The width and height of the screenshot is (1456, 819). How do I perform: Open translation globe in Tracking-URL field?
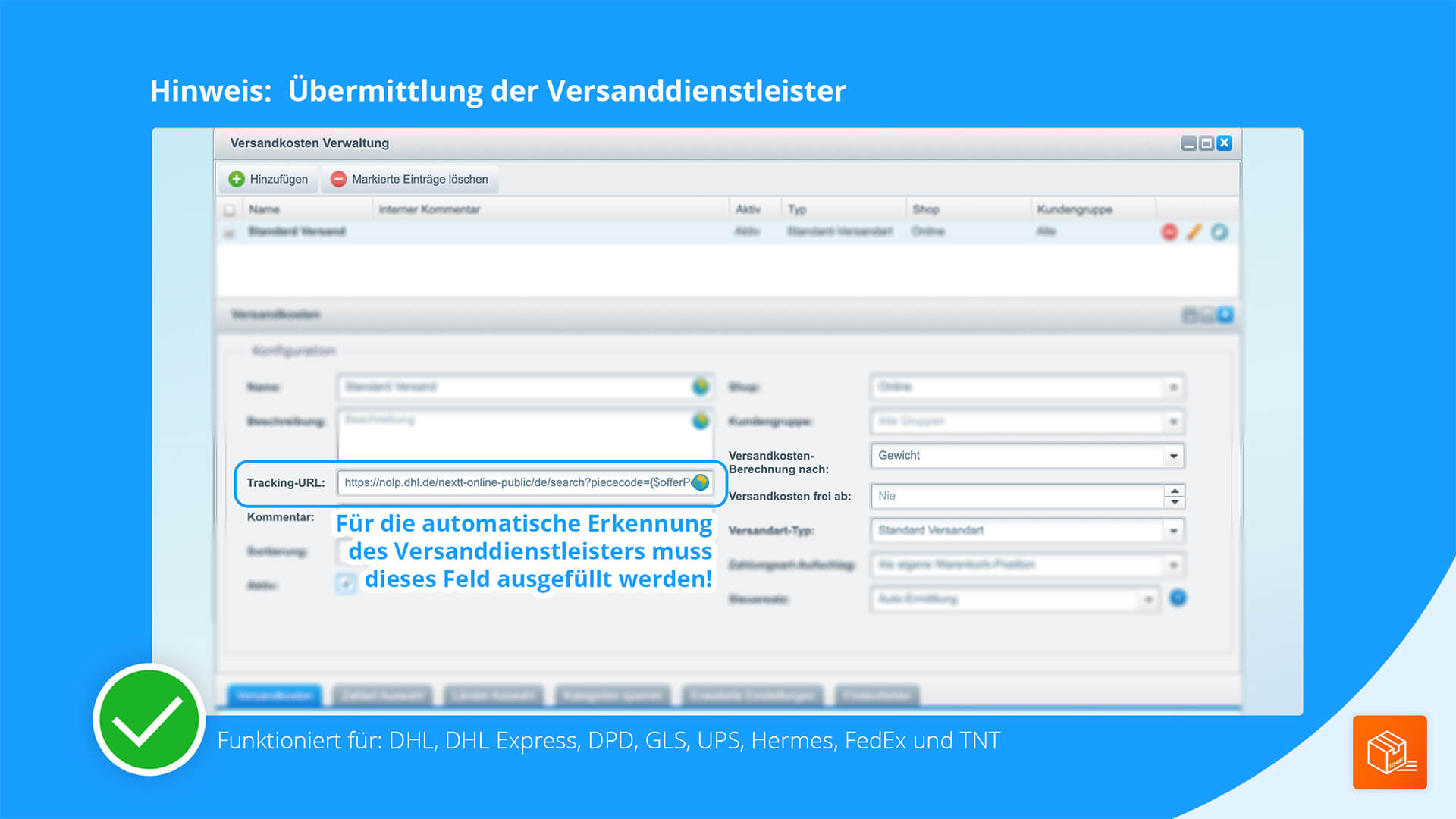(x=701, y=482)
